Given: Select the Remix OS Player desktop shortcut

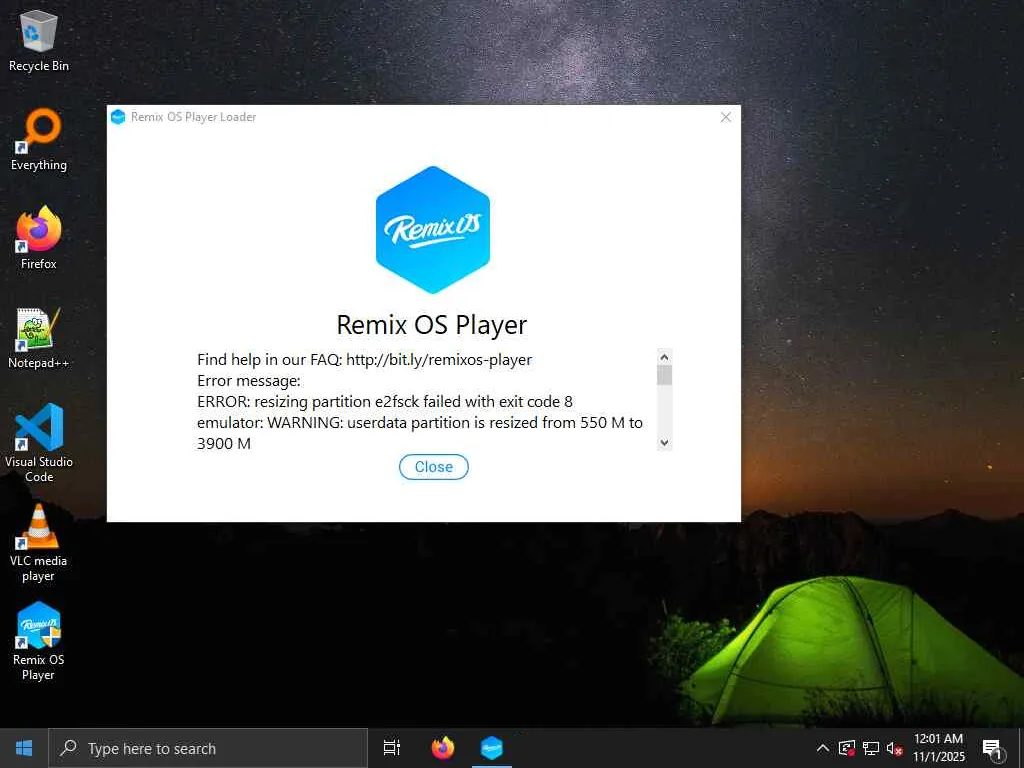Looking at the screenshot, I should tap(39, 641).
